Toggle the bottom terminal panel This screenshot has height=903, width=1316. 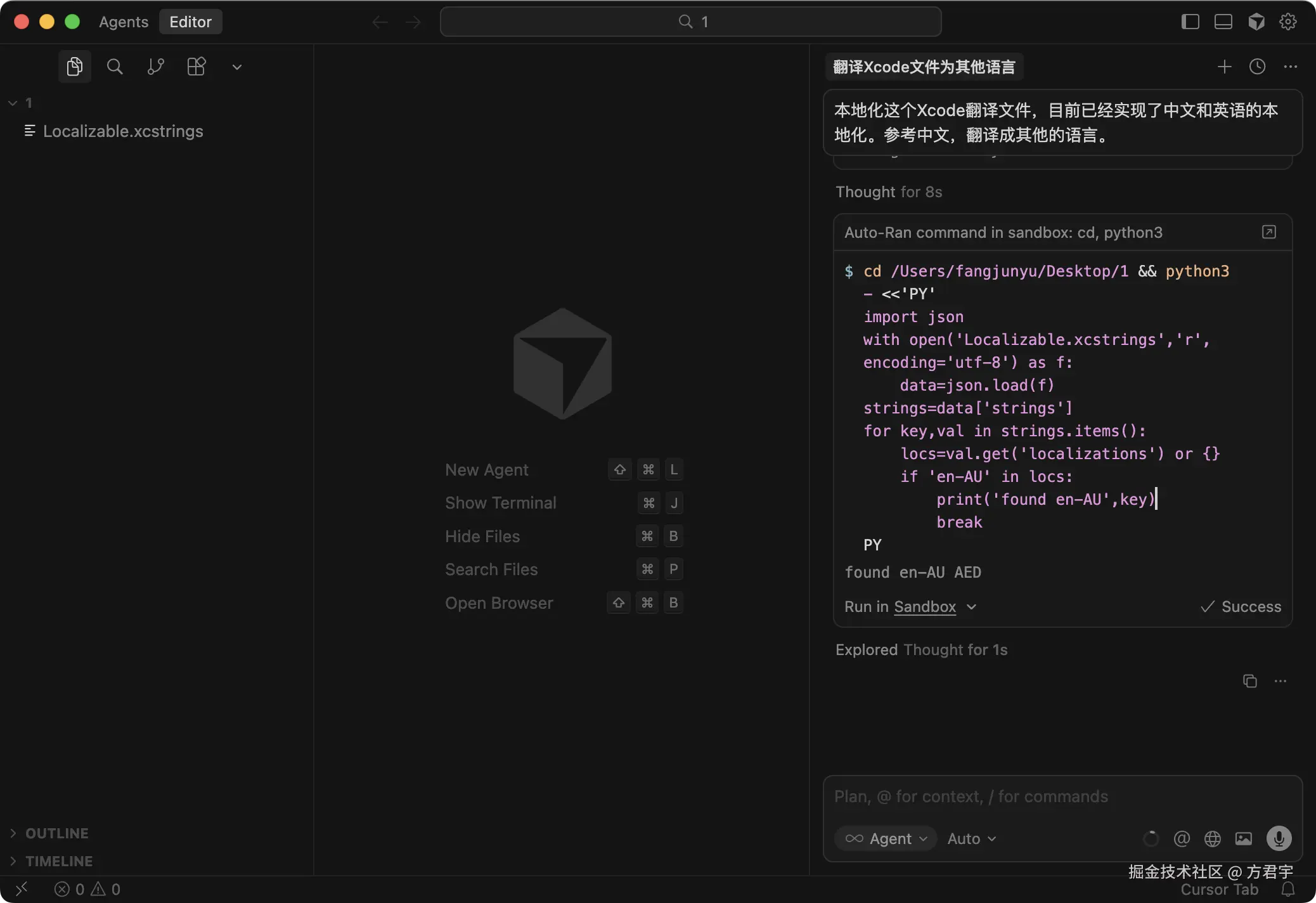tap(1222, 21)
